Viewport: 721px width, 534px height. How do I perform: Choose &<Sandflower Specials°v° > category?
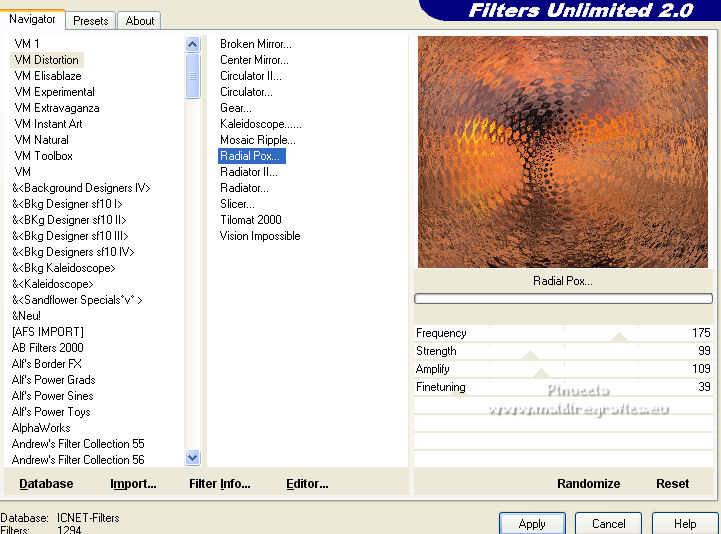[77, 300]
